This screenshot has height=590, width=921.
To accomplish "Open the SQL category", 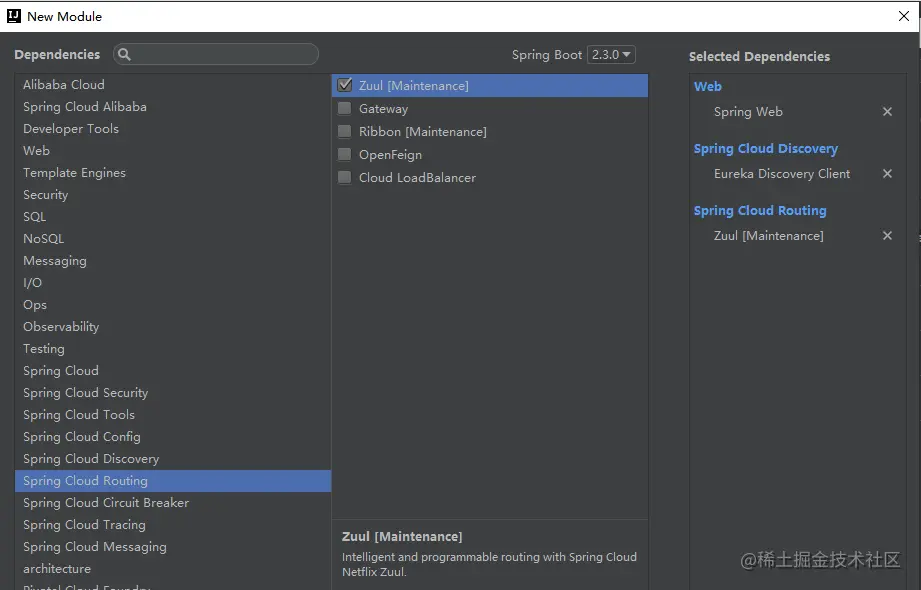I will (x=173, y=217).
